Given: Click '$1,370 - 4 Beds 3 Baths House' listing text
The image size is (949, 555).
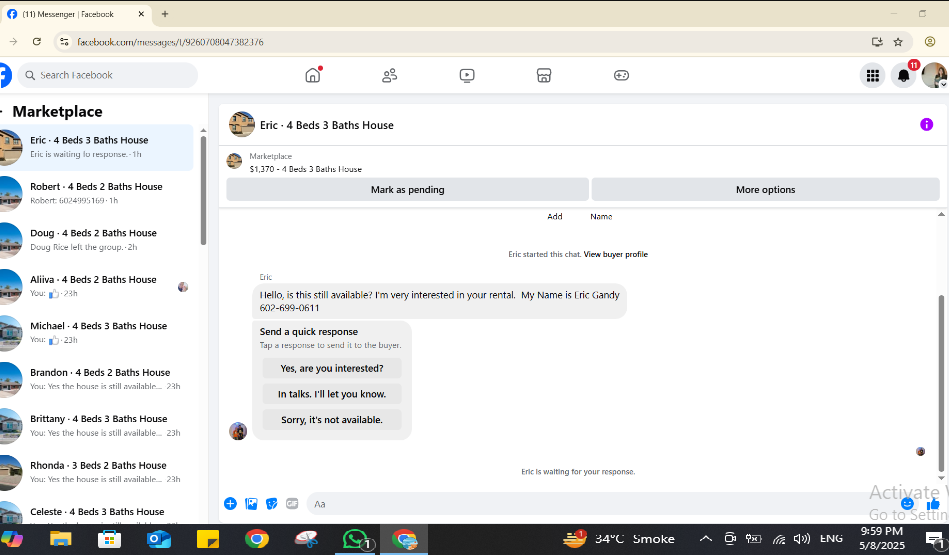Looking at the screenshot, I should point(306,169).
